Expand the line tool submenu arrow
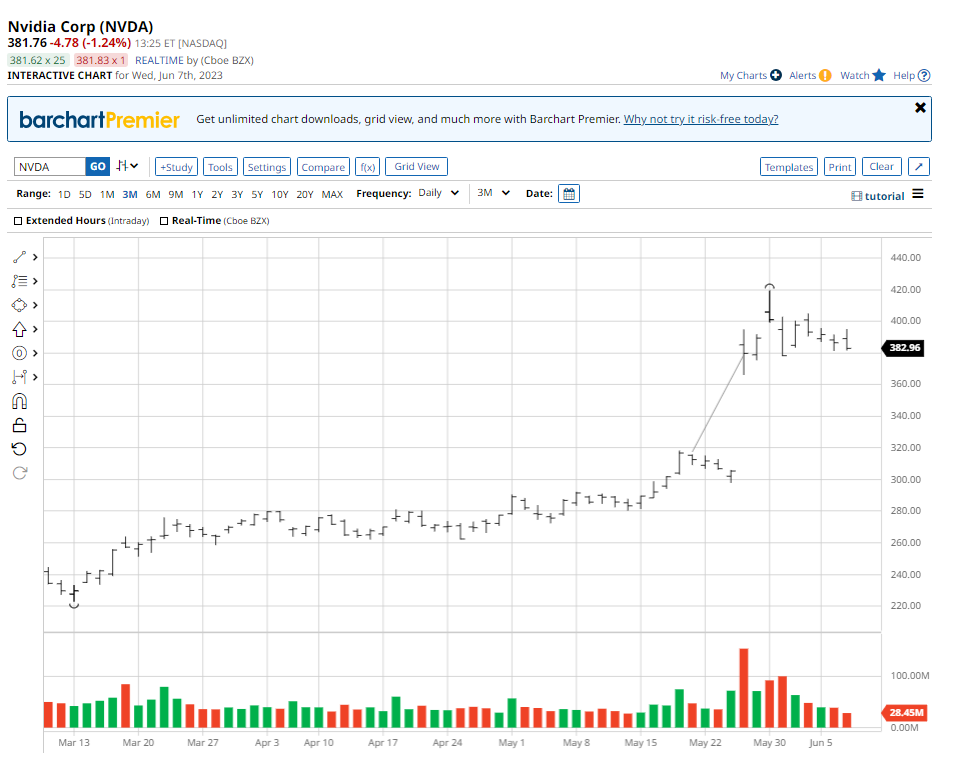The image size is (964, 772). pyautogui.click(x=35, y=257)
